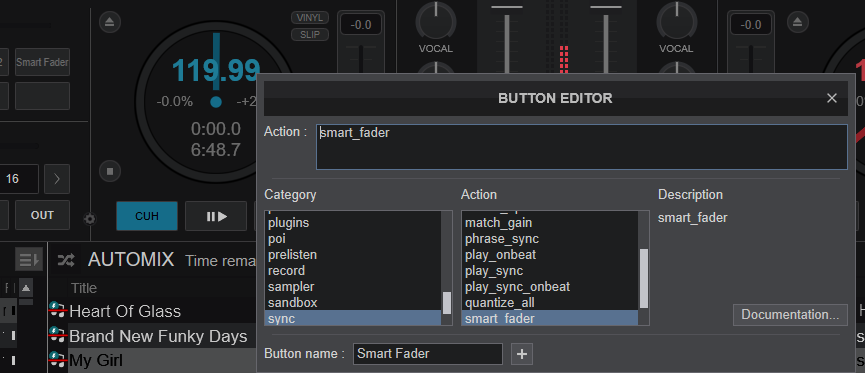Activate the CUH cue button
This screenshot has width=865, height=373.
tap(147, 216)
